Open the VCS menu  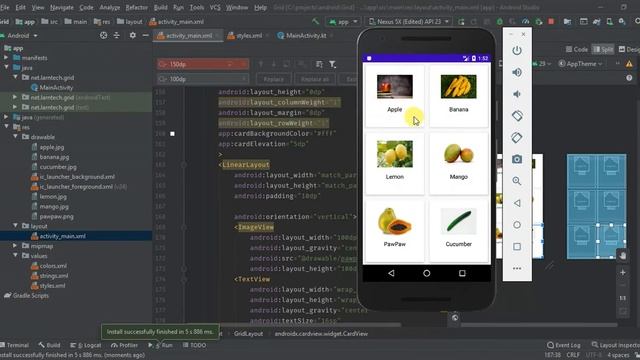(x=215, y=7)
